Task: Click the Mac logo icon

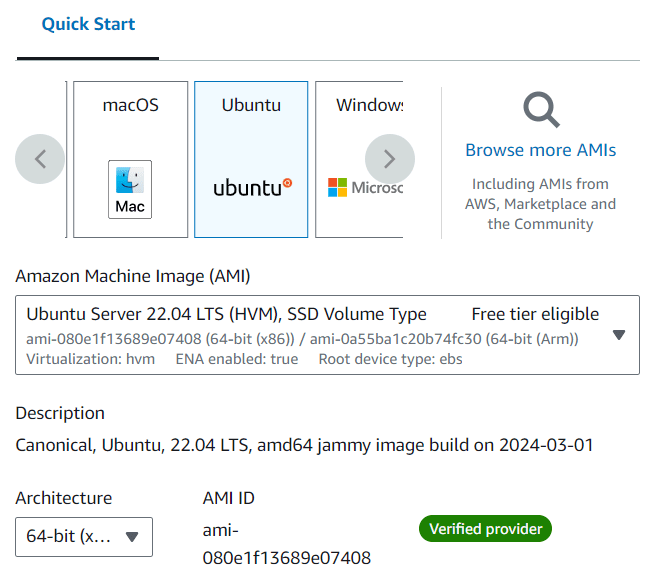Action: [130, 189]
